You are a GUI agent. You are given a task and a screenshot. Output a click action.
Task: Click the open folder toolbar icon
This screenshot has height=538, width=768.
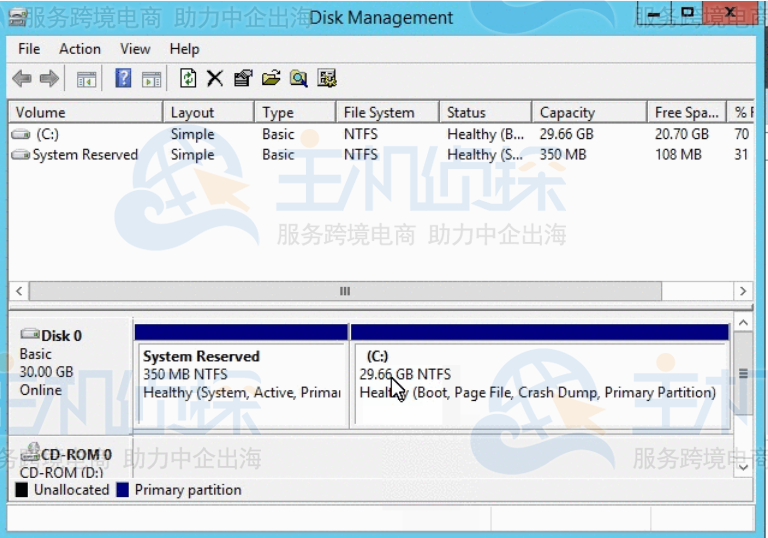271,79
